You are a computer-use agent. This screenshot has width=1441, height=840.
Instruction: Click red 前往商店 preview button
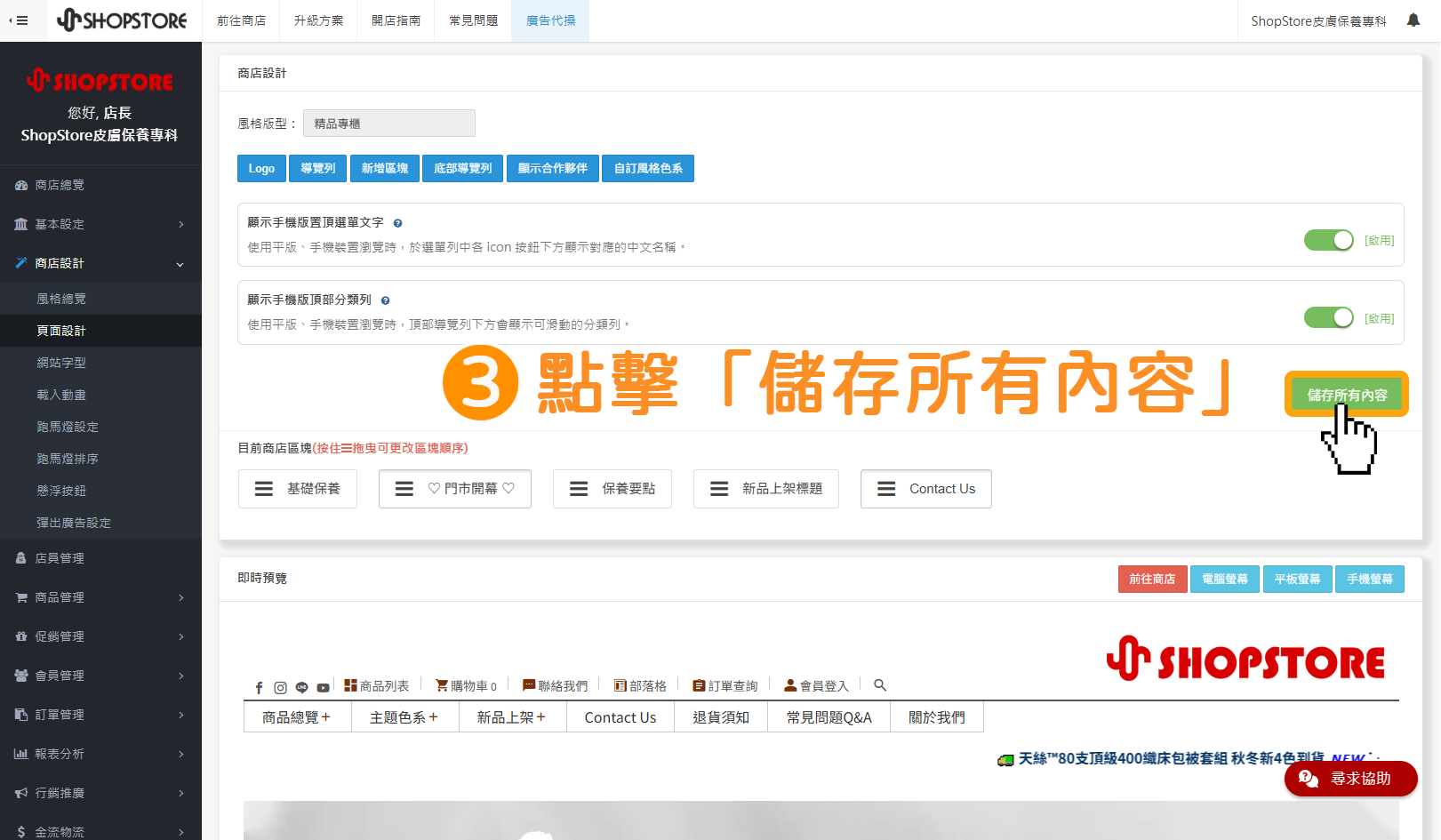coord(1152,579)
